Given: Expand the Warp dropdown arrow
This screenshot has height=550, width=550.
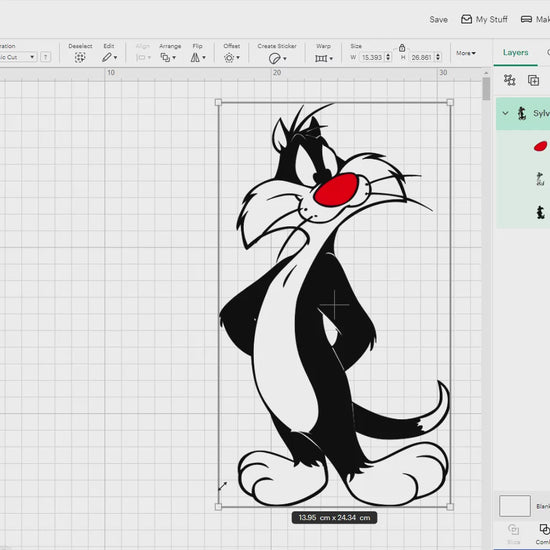Looking at the screenshot, I should point(331,58).
